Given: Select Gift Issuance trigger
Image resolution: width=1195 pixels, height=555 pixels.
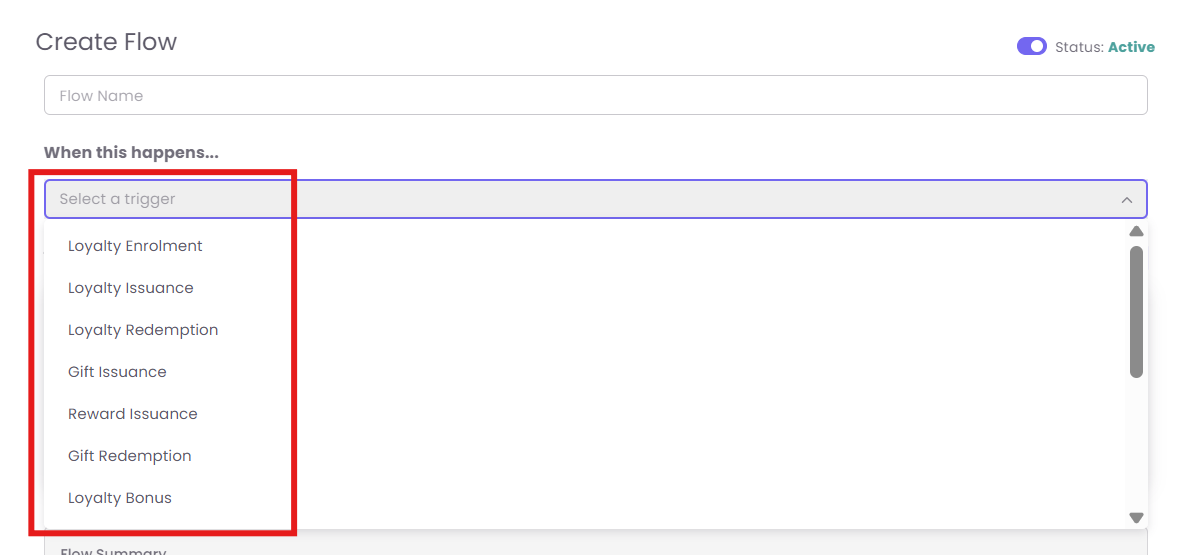Looking at the screenshot, I should (117, 372).
